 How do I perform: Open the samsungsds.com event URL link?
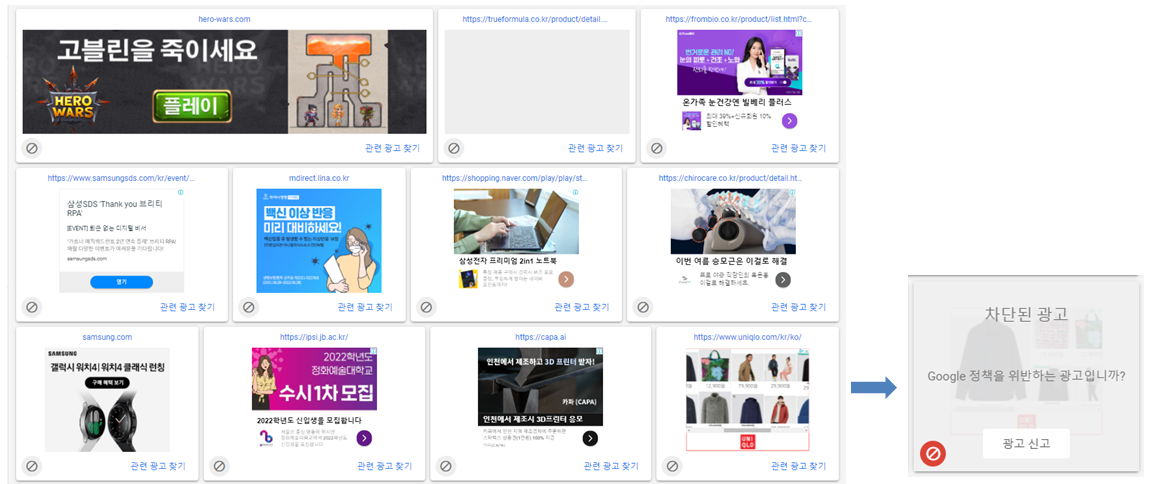tap(121, 178)
